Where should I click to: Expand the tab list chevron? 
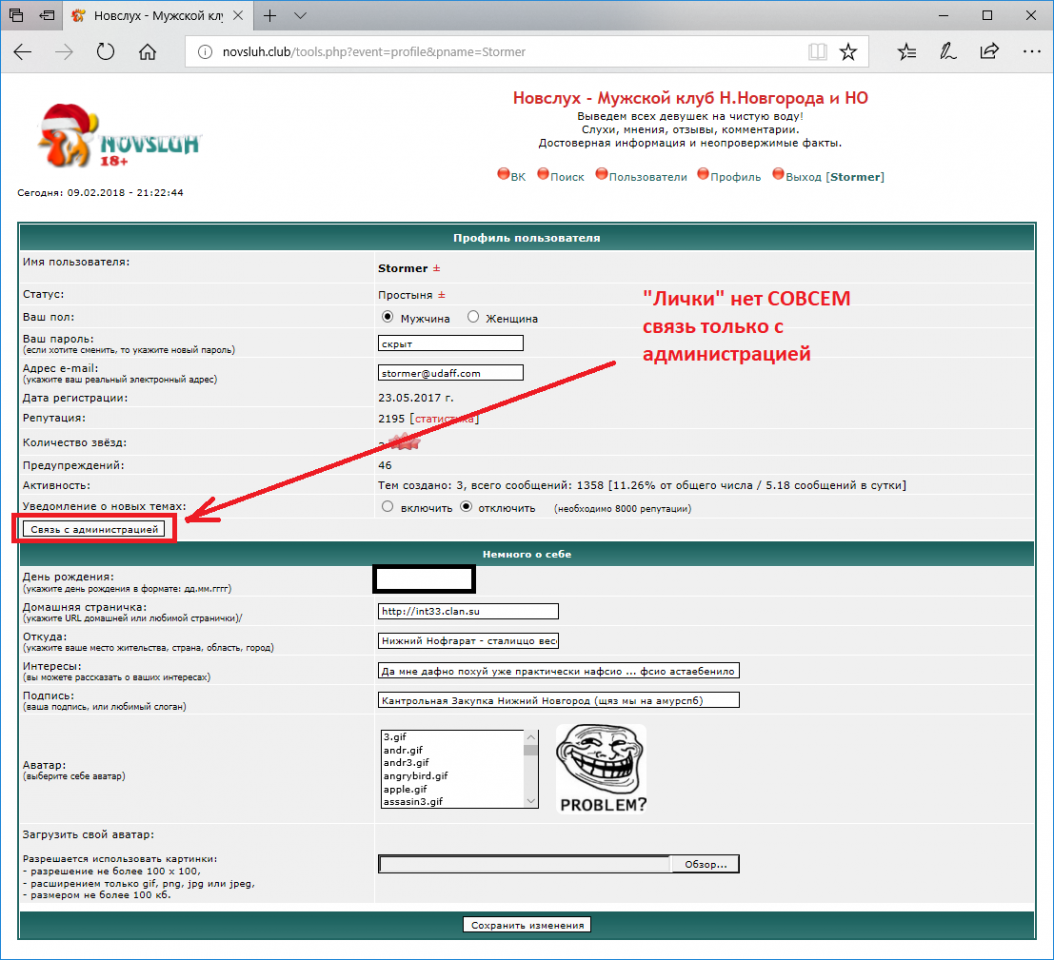tap(300, 16)
